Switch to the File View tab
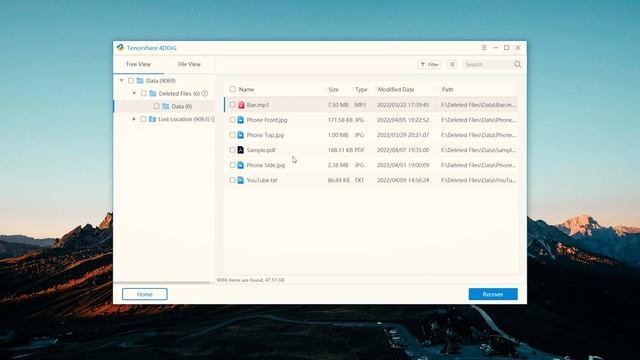The image size is (640, 360). click(x=189, y=64)
